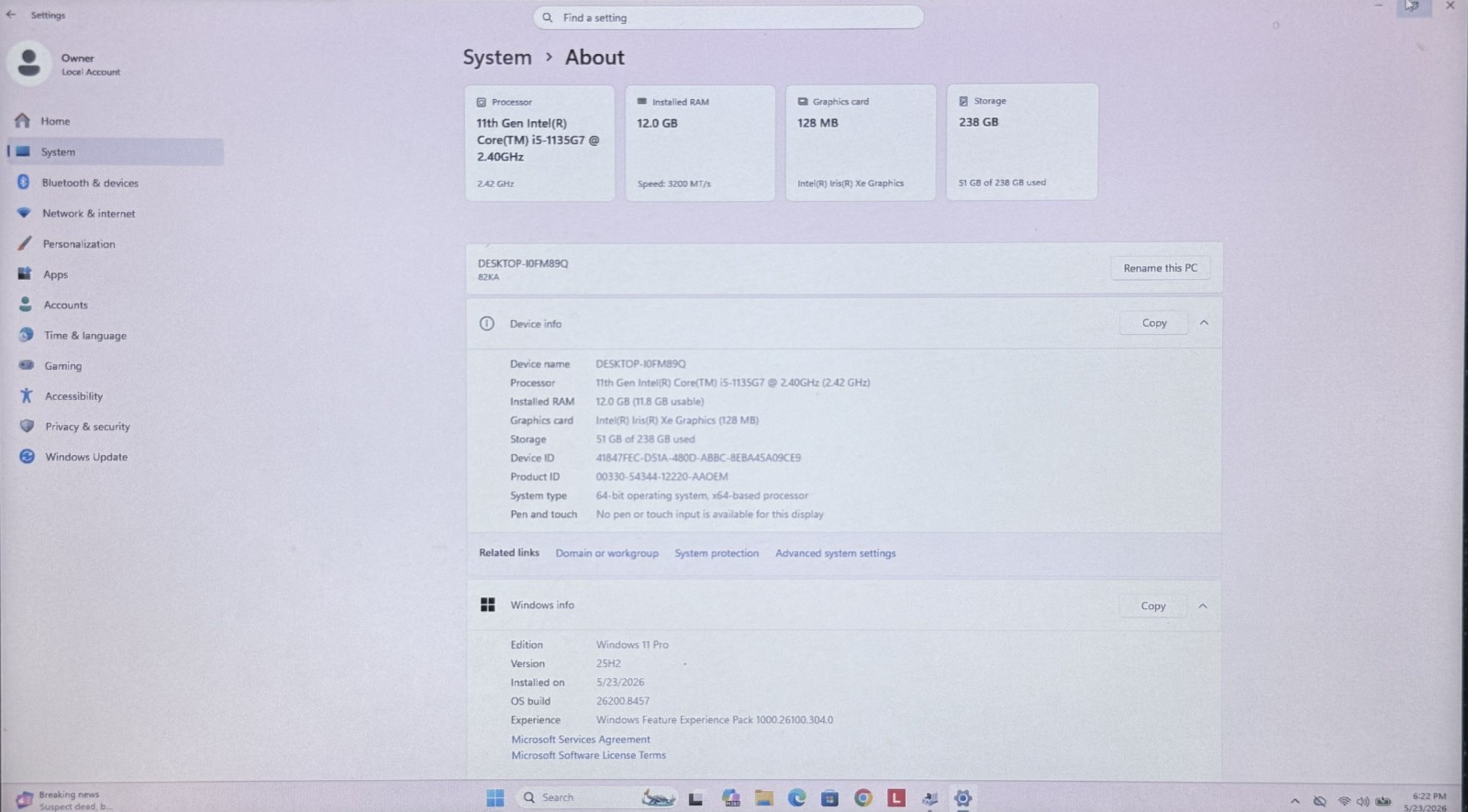This screenshot has width=1468, height=812.
Task: Copy the Device info details
Action: (x=1154, y=323)
